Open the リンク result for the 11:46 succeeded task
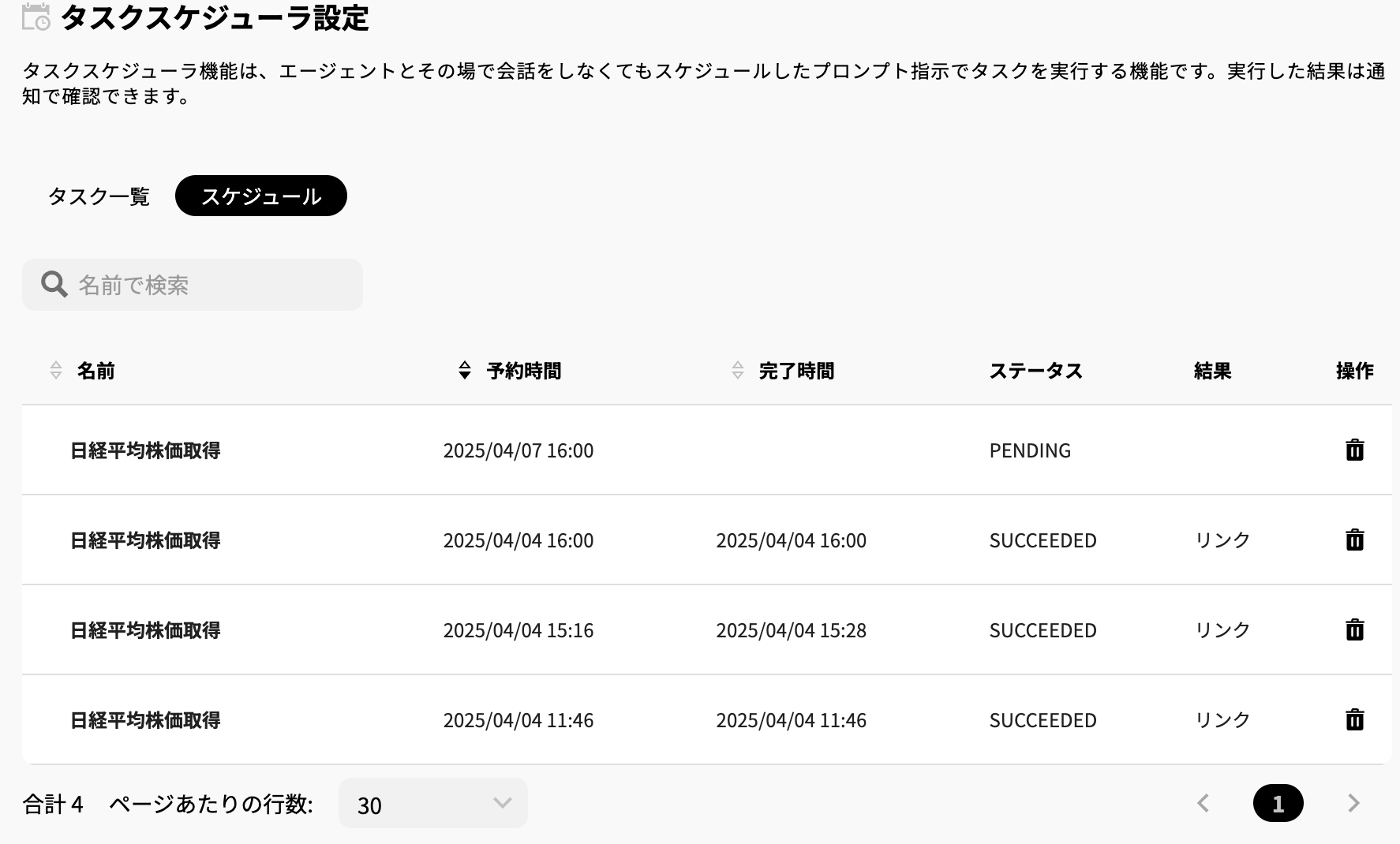The width and height of the screenshot is (1400, 844). tap(1221, 720)
